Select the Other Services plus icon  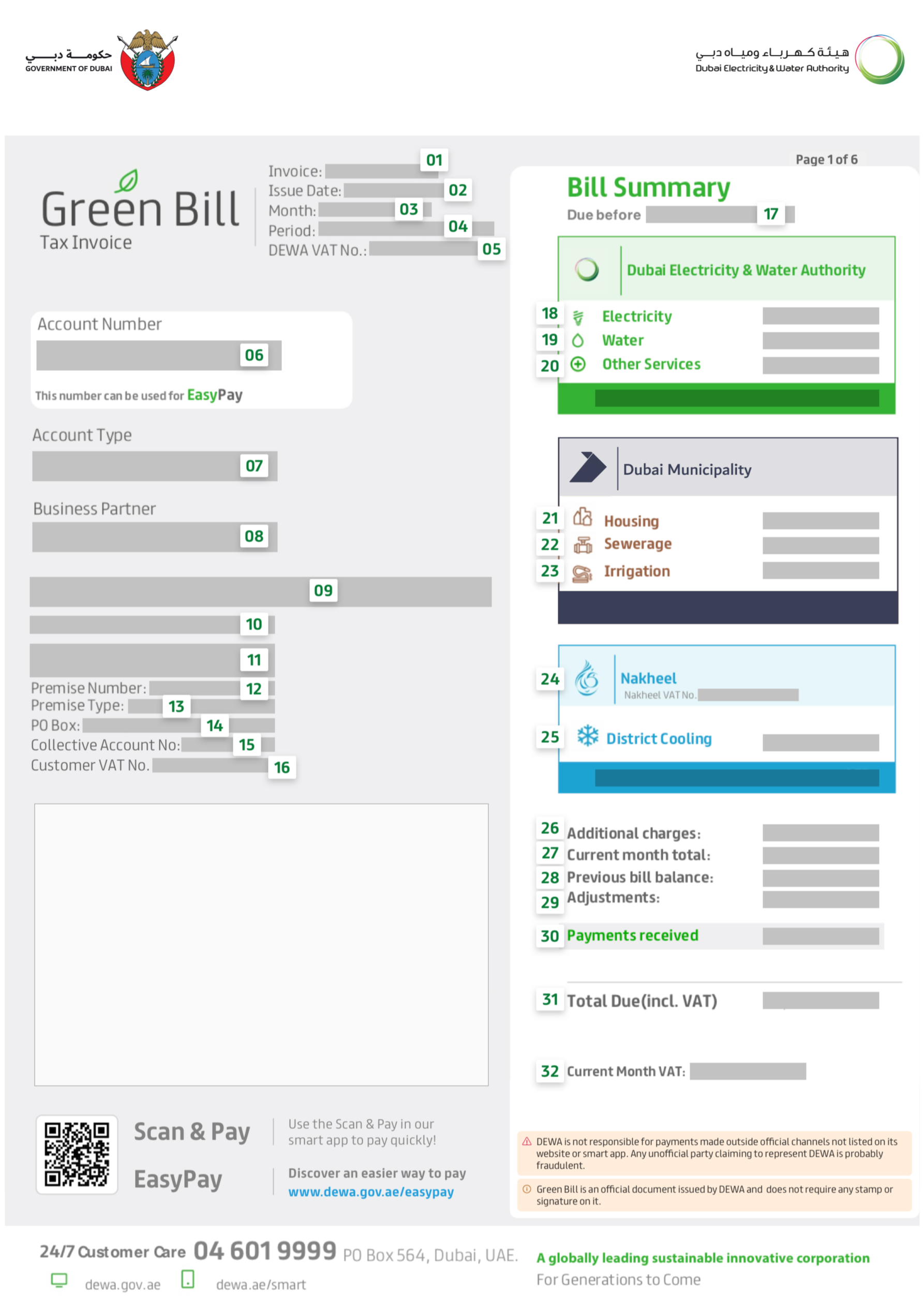(578, 364)
